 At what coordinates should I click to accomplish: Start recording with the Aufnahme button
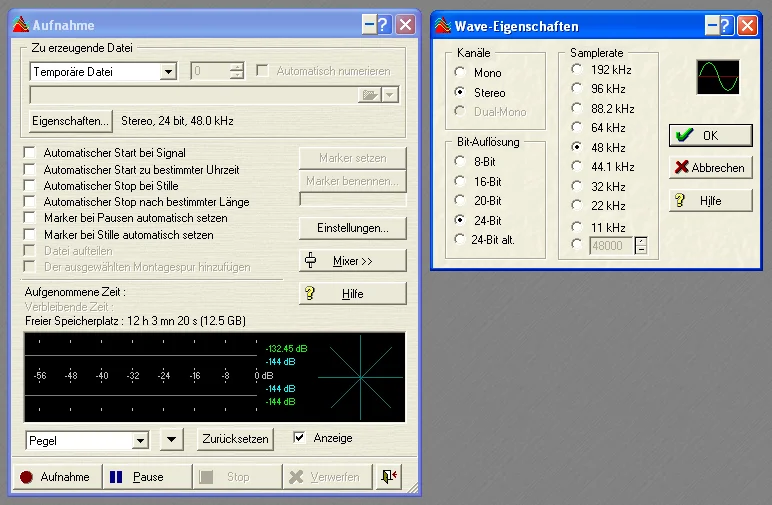56,477
